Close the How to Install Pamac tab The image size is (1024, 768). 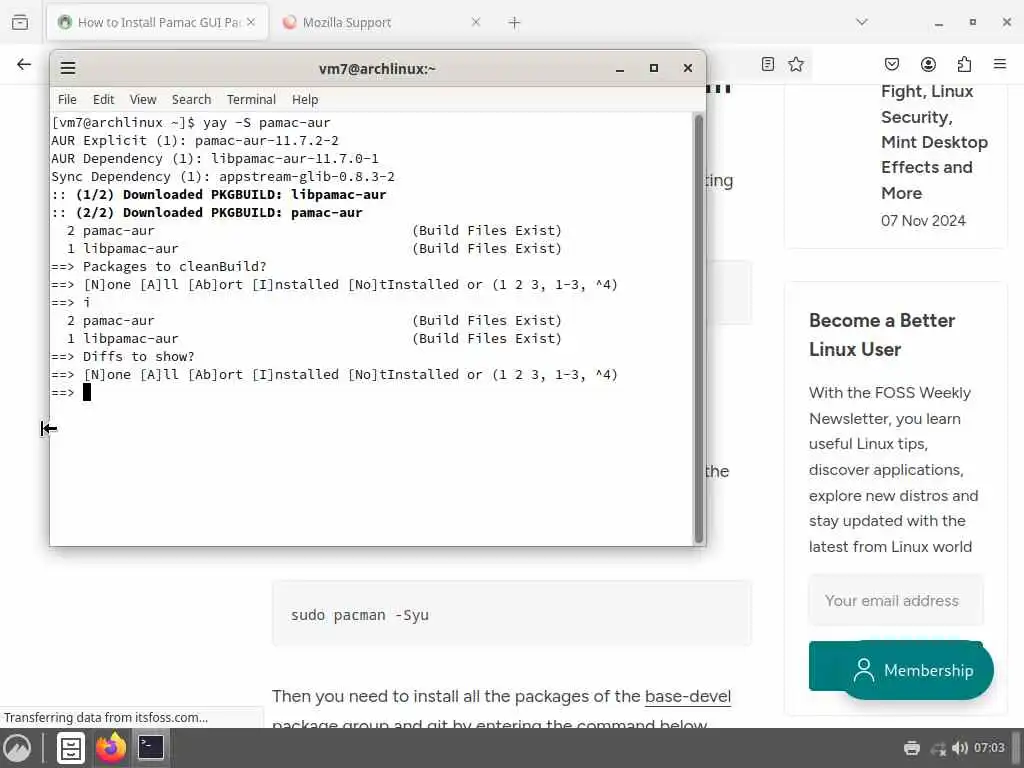click(251, 22)
